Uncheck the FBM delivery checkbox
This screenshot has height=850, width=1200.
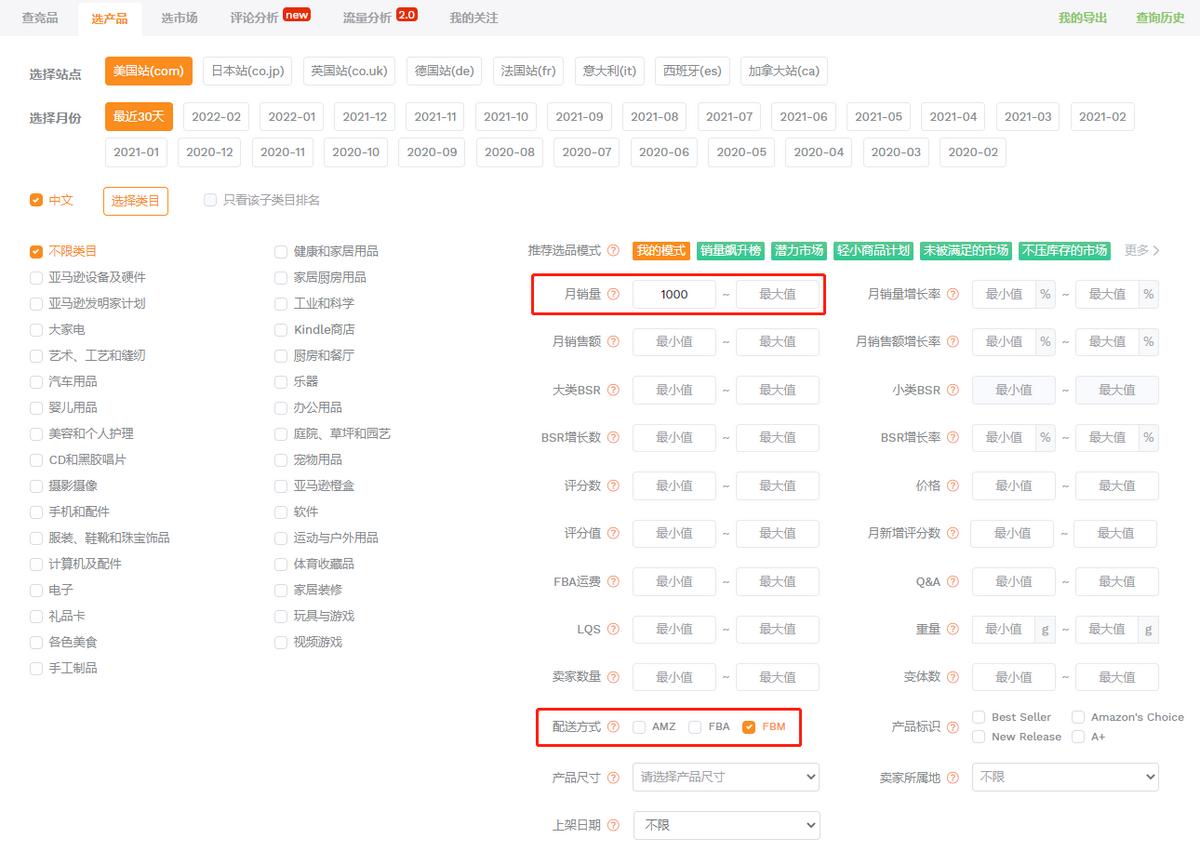pos(749,726)
